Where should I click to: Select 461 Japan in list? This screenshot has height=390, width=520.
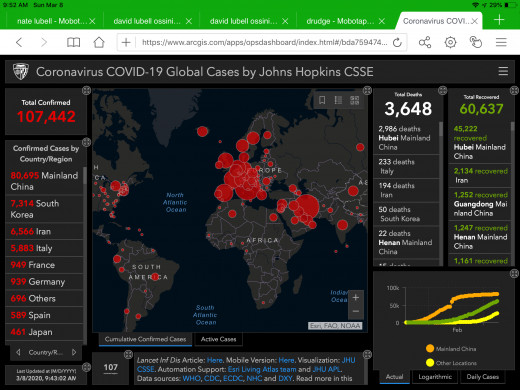coord(44,332)
